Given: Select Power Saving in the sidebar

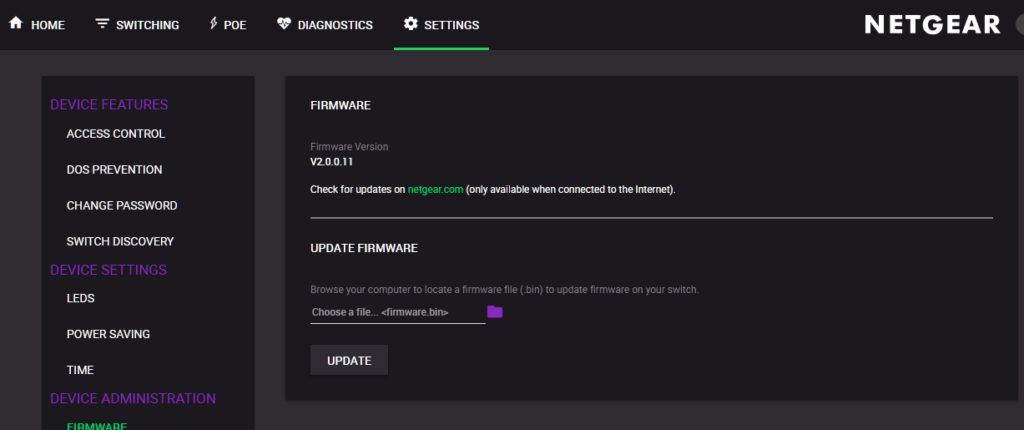Looking at the screenshot, I should tap(108, 335).
